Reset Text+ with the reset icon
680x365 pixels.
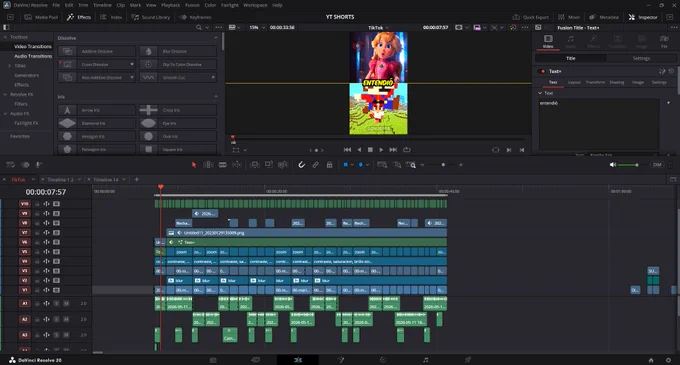(x=671, y=71)
